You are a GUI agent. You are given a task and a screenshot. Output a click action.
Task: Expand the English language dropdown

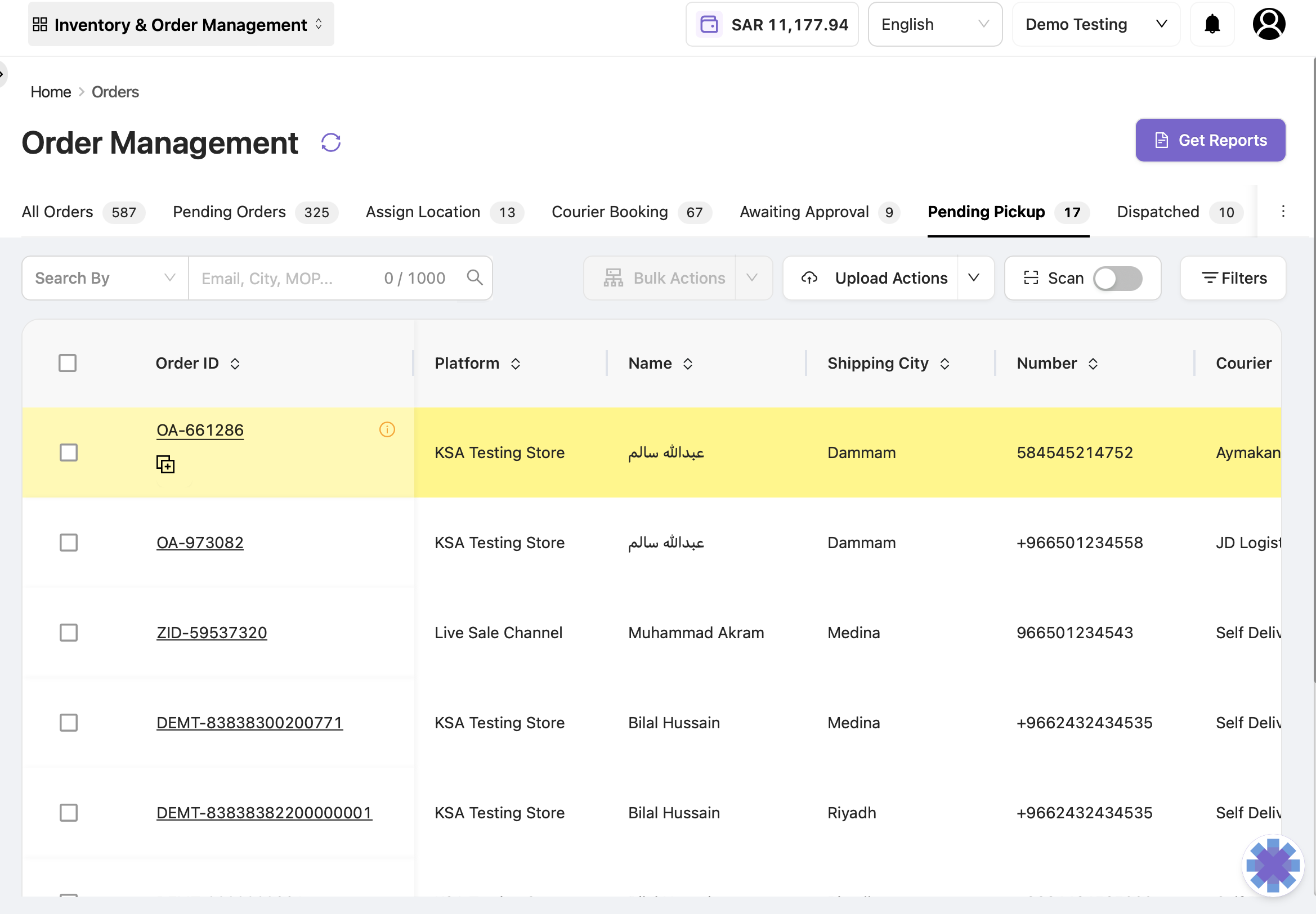pyautogui.click(x=935, y=24)
